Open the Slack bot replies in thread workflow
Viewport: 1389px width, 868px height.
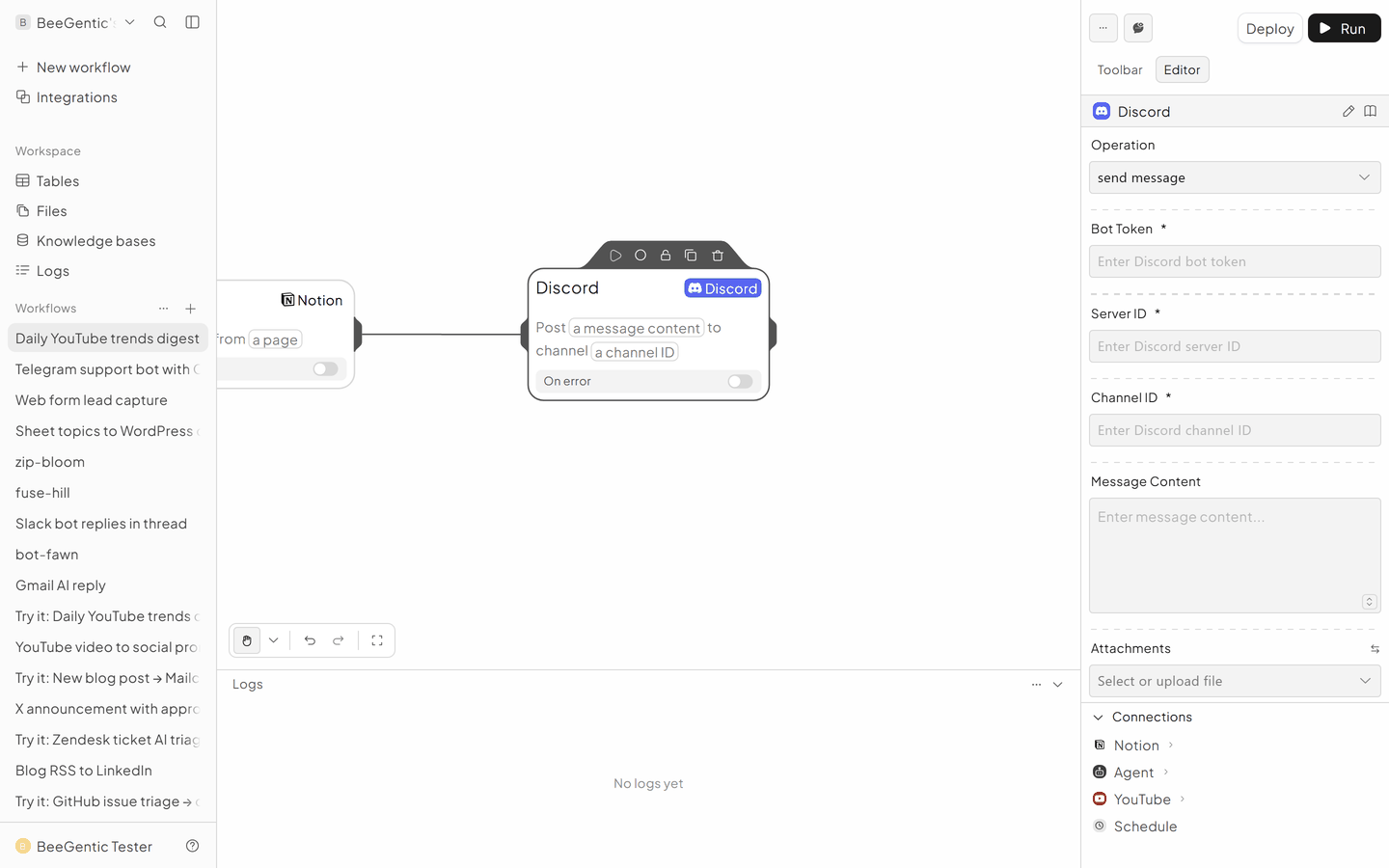pos(108,524)
